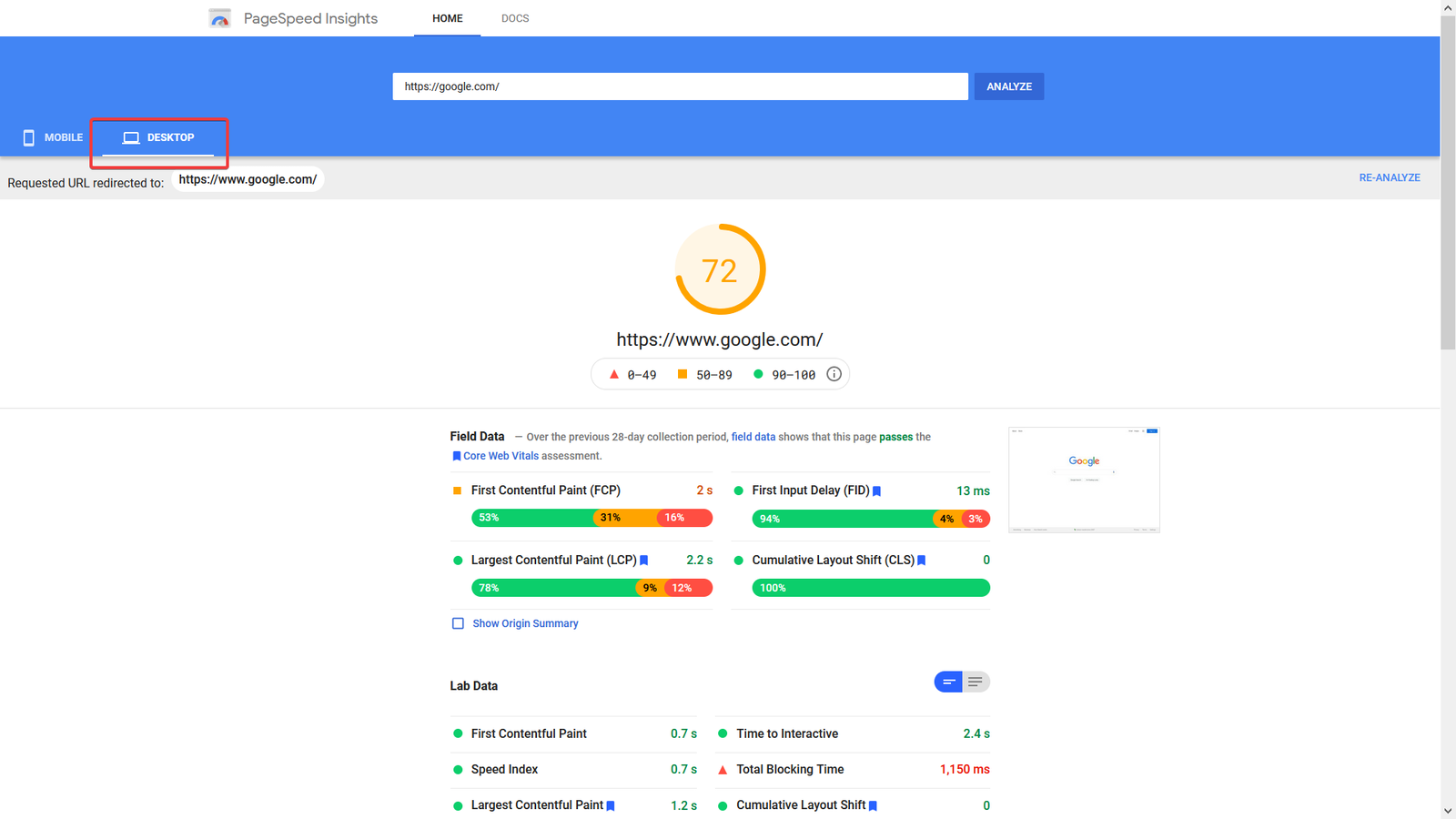Click red triangle icon for Total Blocking Time

pos(723,770)
